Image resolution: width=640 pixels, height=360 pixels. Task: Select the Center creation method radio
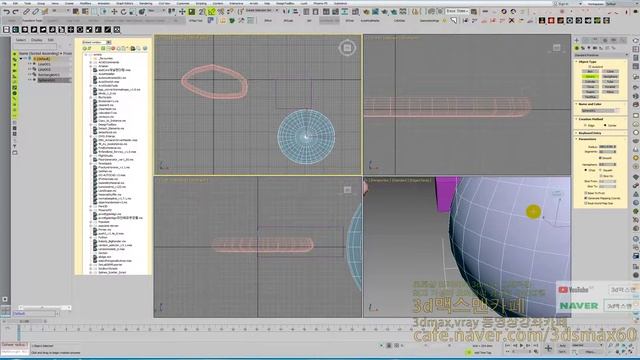tap(605, 125)
